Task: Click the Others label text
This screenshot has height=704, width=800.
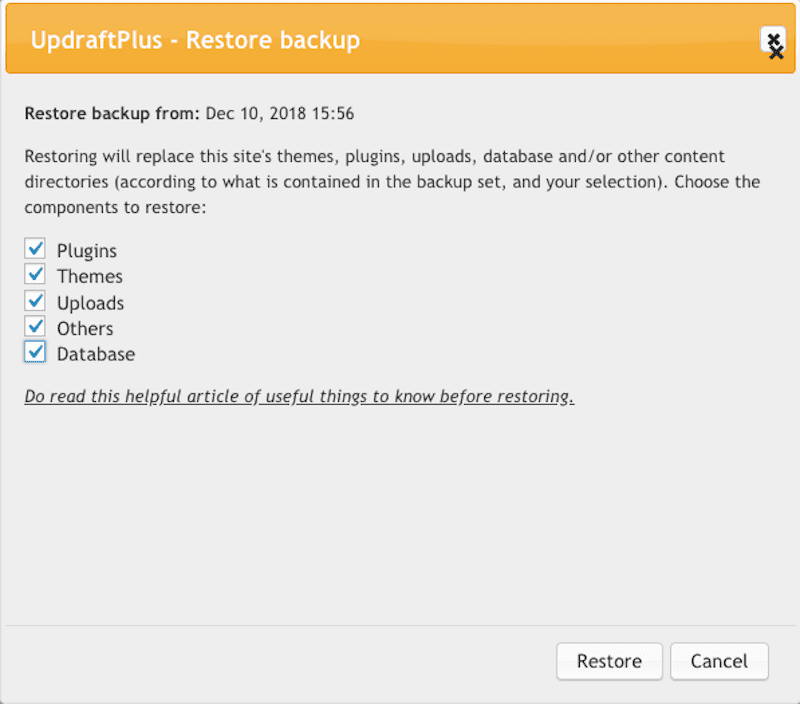Action: pyautogui.click(x=86, y=327)
